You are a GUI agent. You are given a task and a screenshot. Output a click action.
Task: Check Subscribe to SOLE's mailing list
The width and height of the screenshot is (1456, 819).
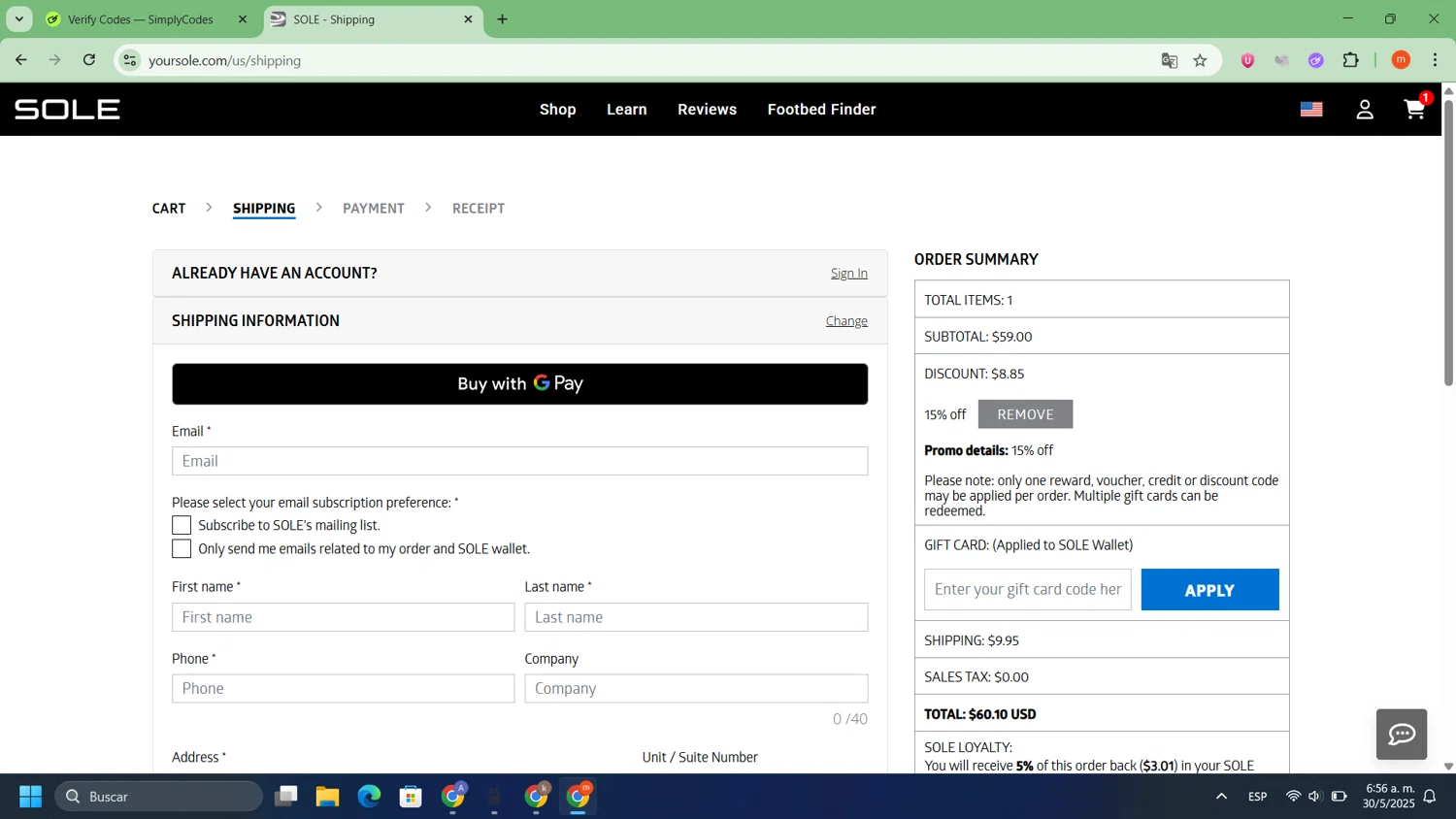pos(182,525)
